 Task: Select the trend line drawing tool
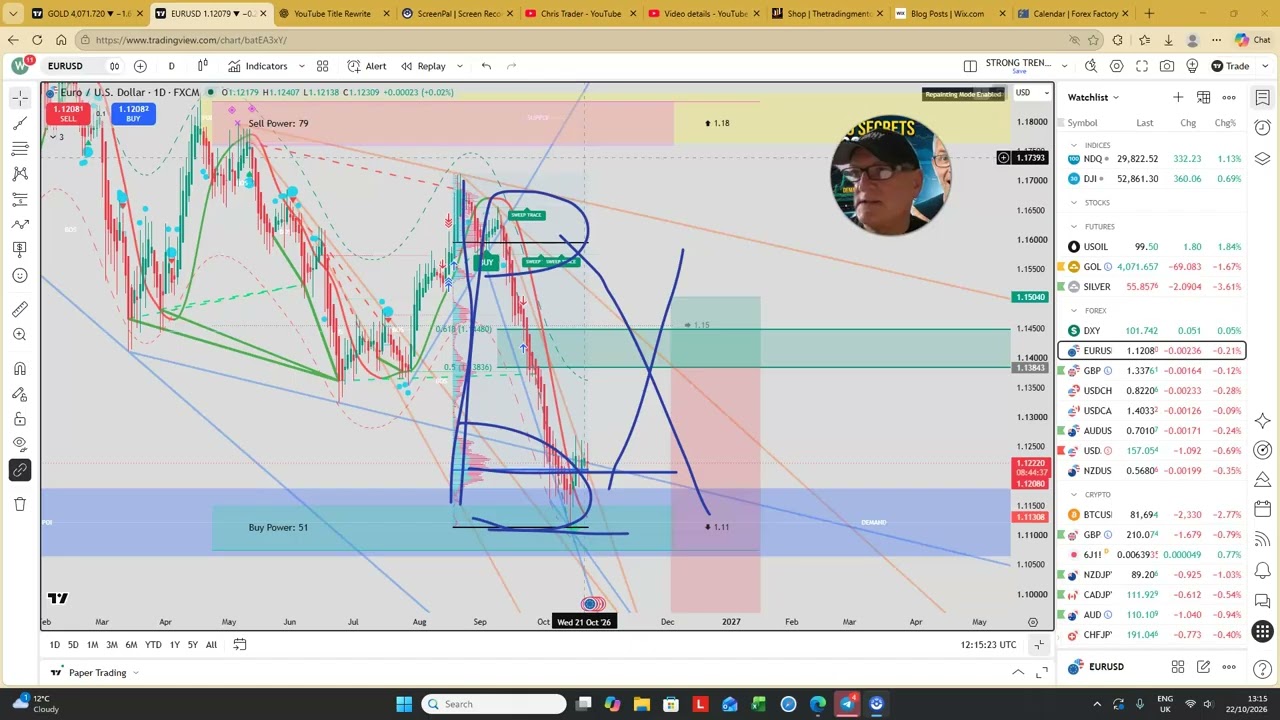20,123
